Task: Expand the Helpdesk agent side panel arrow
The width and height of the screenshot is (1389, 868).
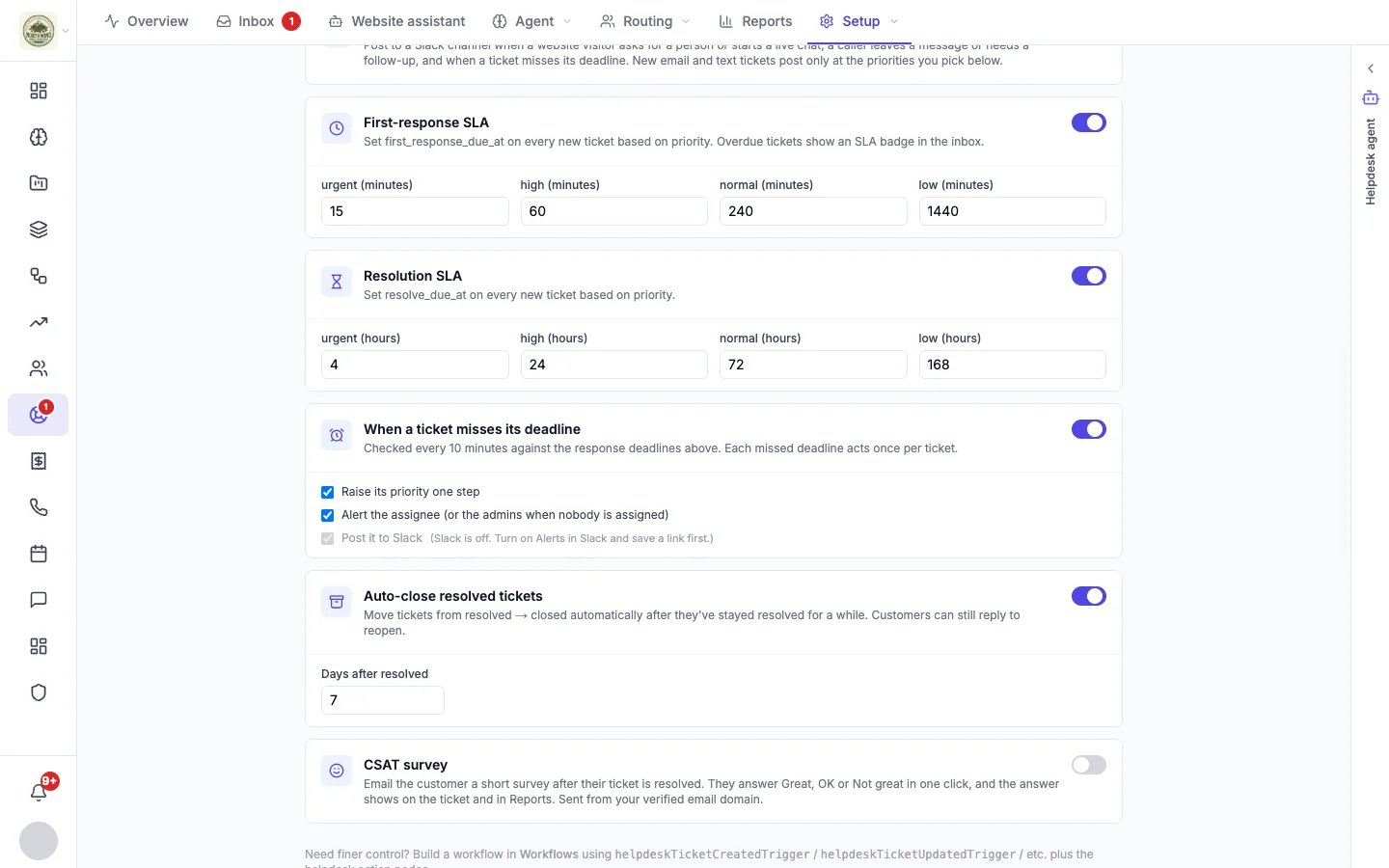Action: 1370,68
